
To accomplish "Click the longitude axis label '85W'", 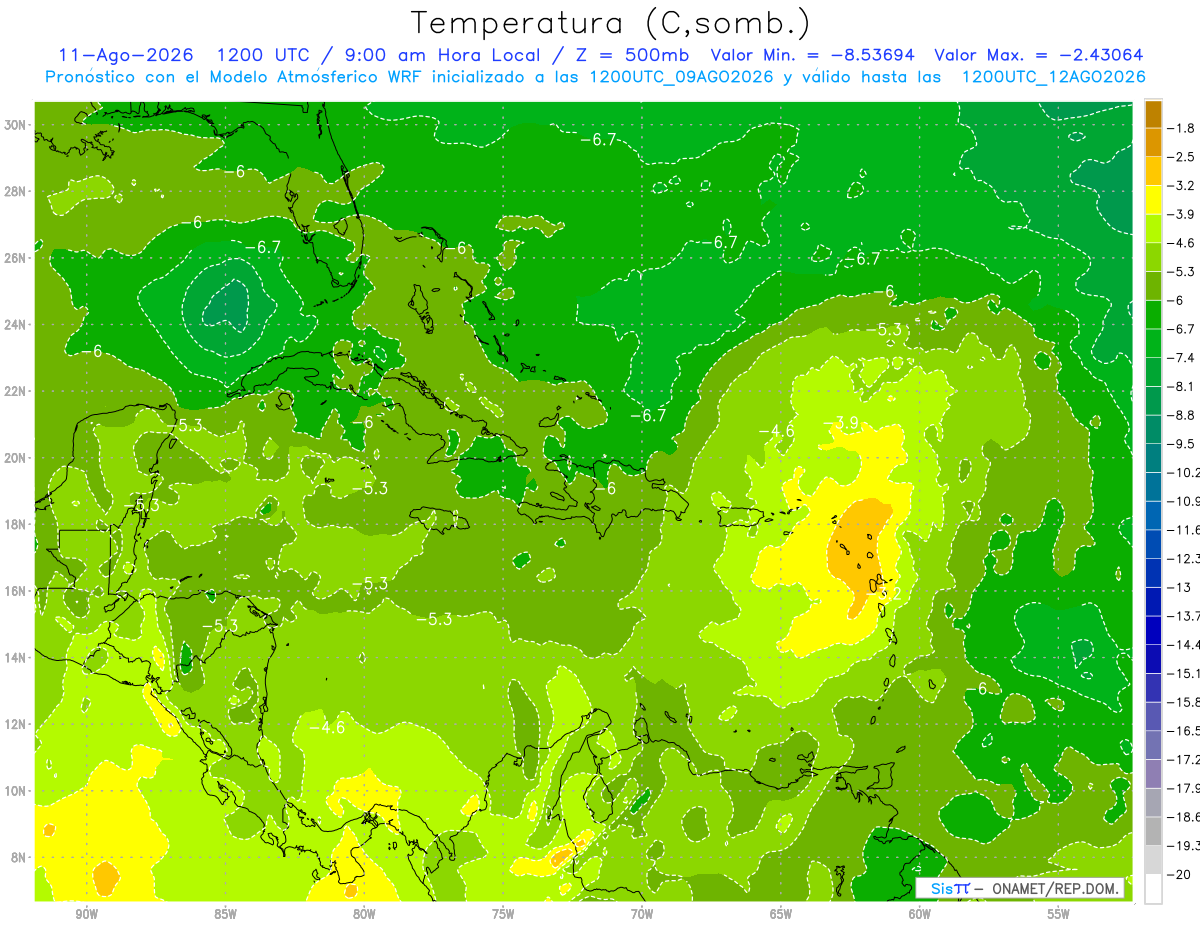I will click(x=225, y=914).
